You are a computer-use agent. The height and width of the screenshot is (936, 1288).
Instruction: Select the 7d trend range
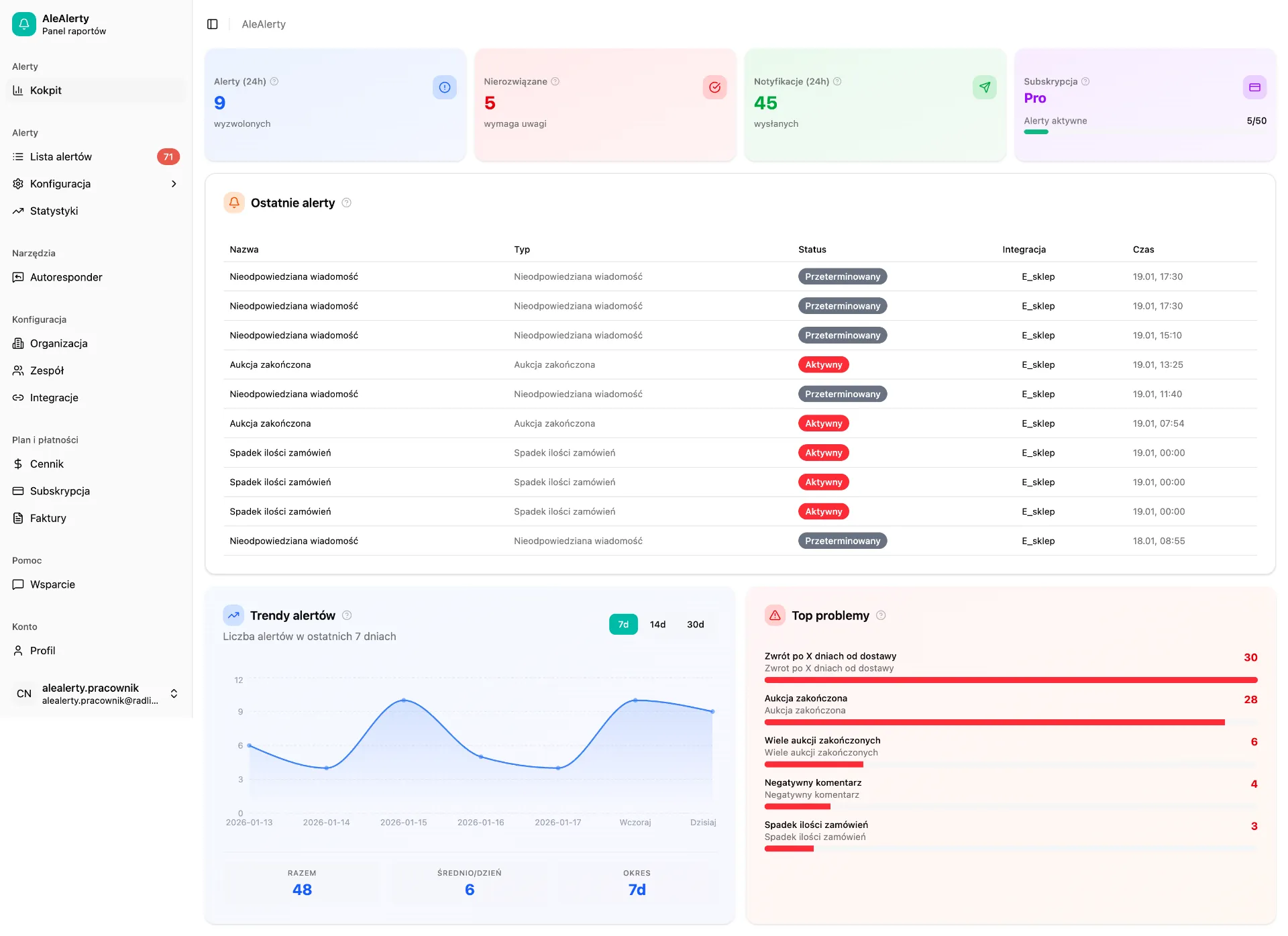tap(623, 625)
